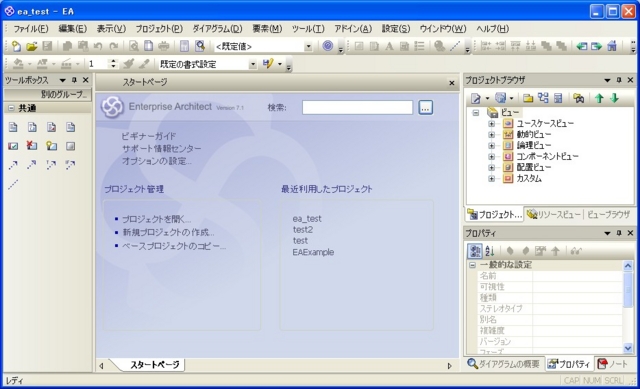Click the round blue help target icon
The image size is (640, 389).
327,46
